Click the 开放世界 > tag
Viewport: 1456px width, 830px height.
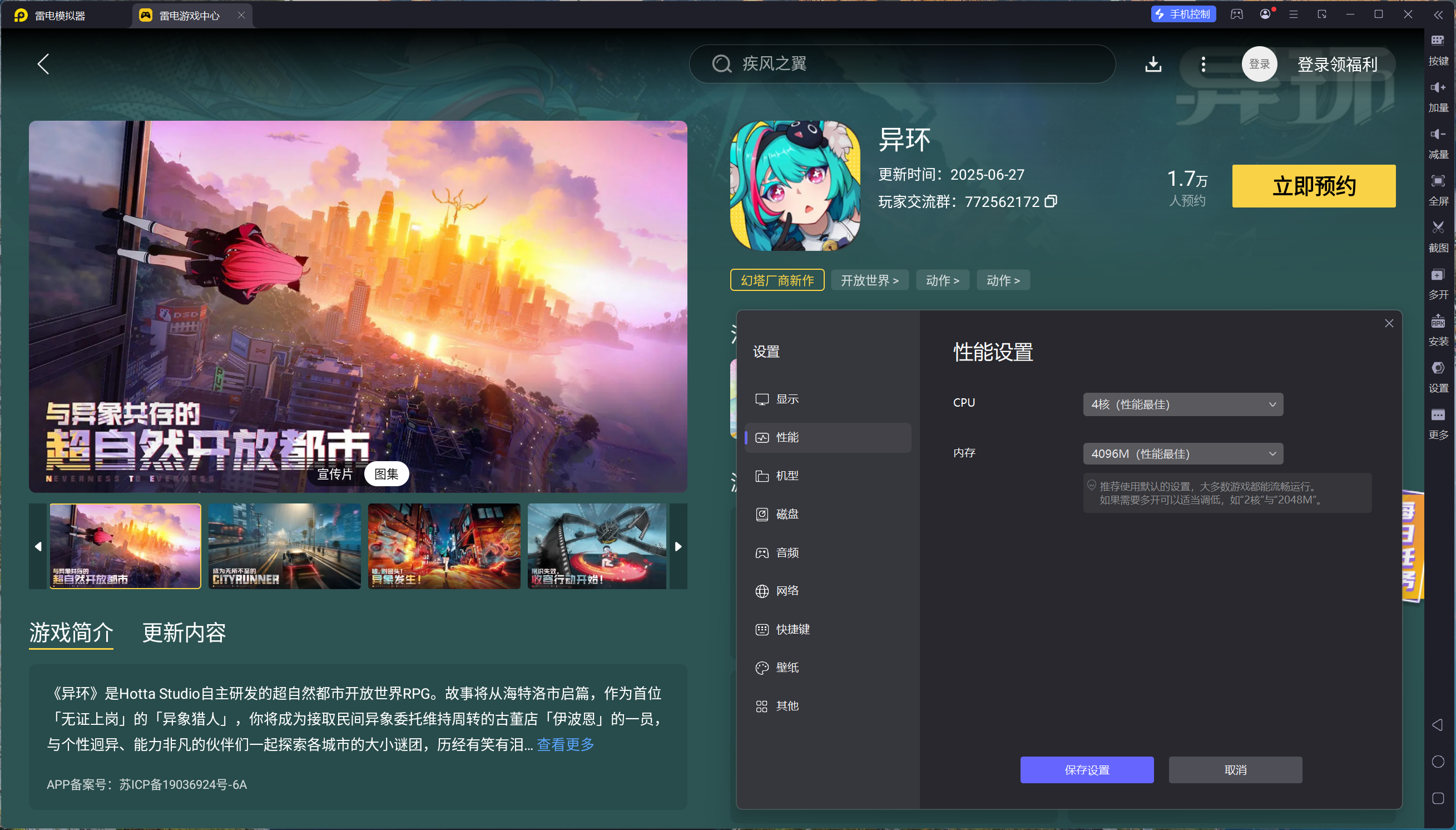tap(869, 280)
